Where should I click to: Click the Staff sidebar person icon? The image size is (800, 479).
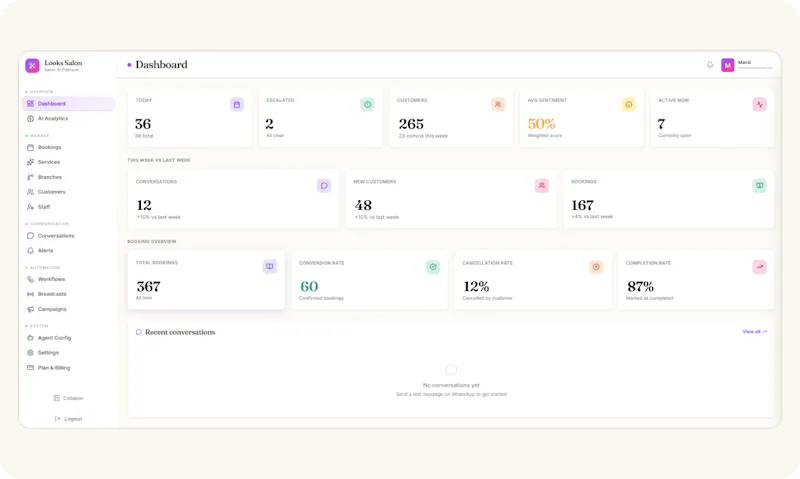coord(30,207)
